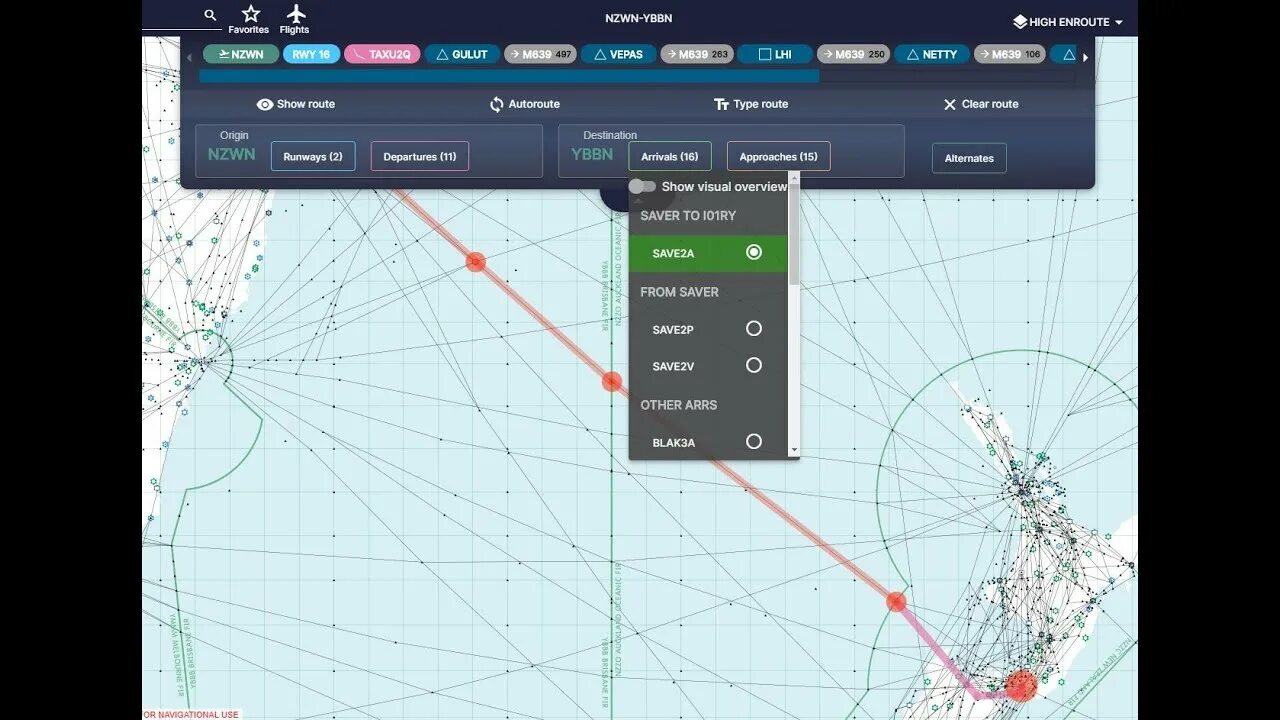Click the SAVER TO I01RY header

coord(688,216)
